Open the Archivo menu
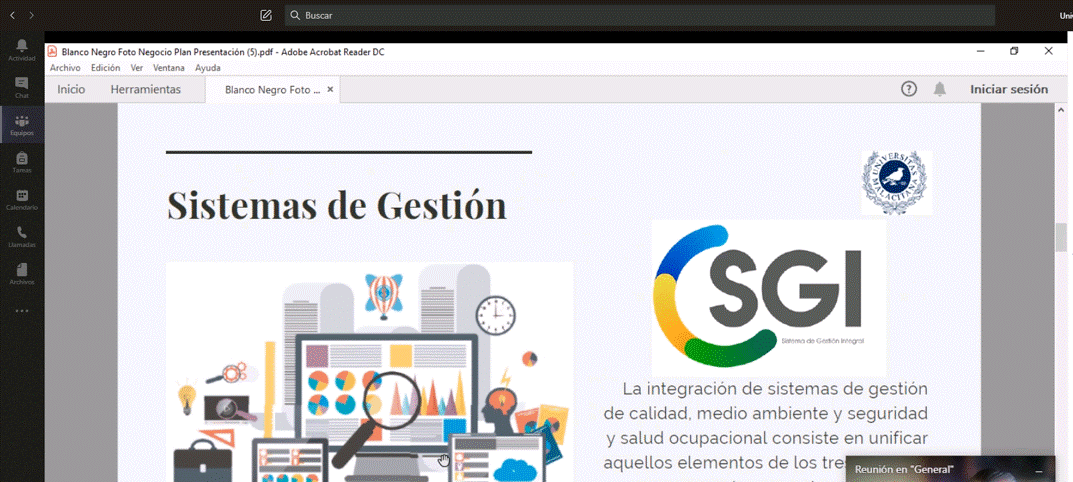 (x=65, y=68)
